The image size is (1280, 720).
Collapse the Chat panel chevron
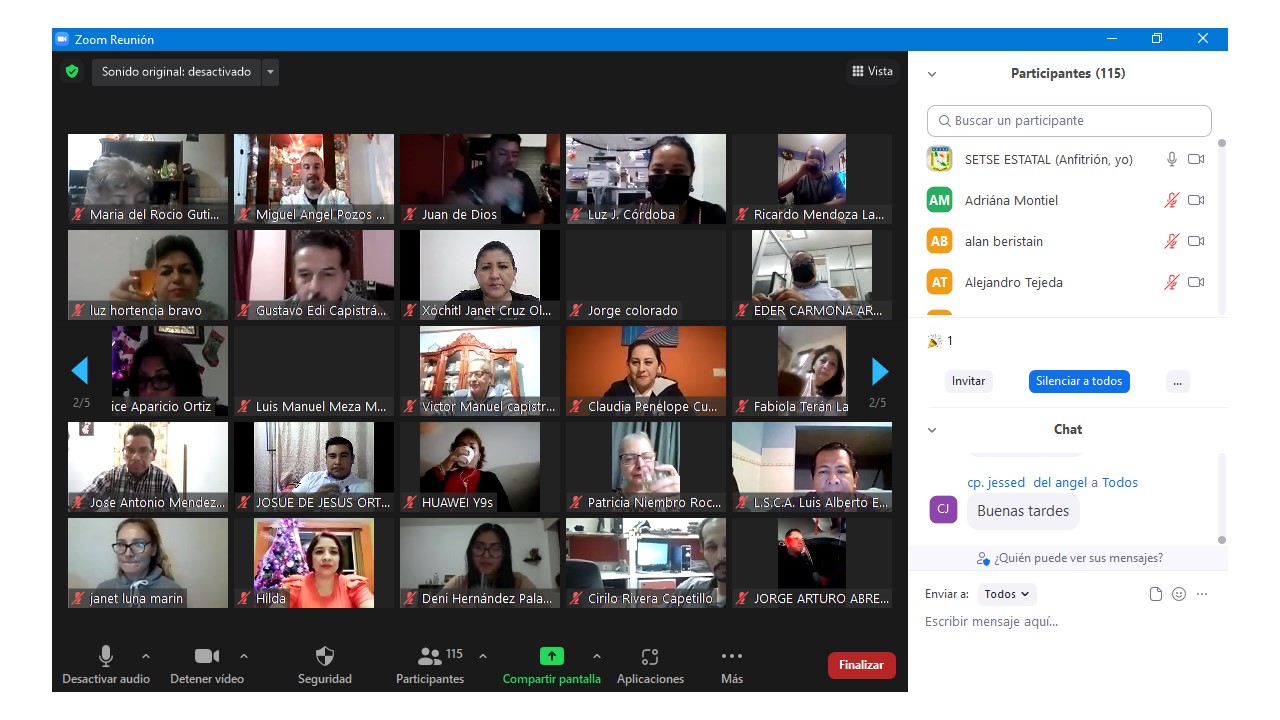(932, 430)
